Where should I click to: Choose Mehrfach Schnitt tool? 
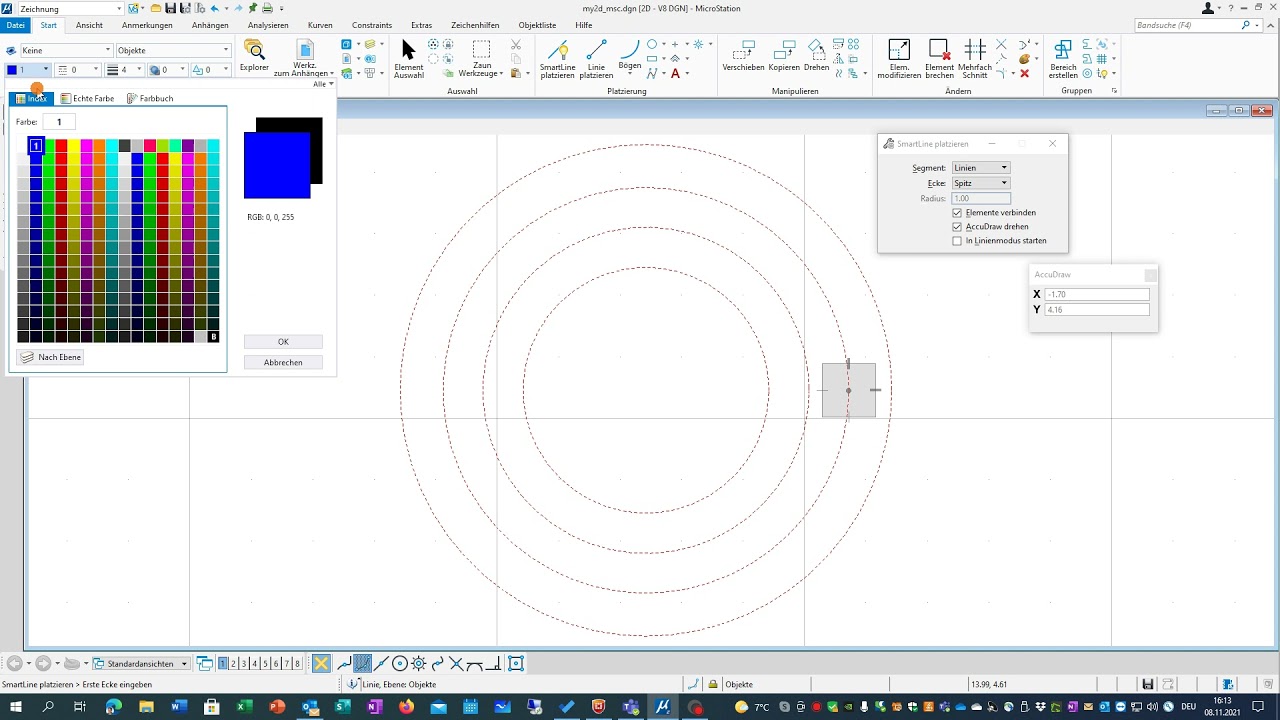tap(975, 58)
